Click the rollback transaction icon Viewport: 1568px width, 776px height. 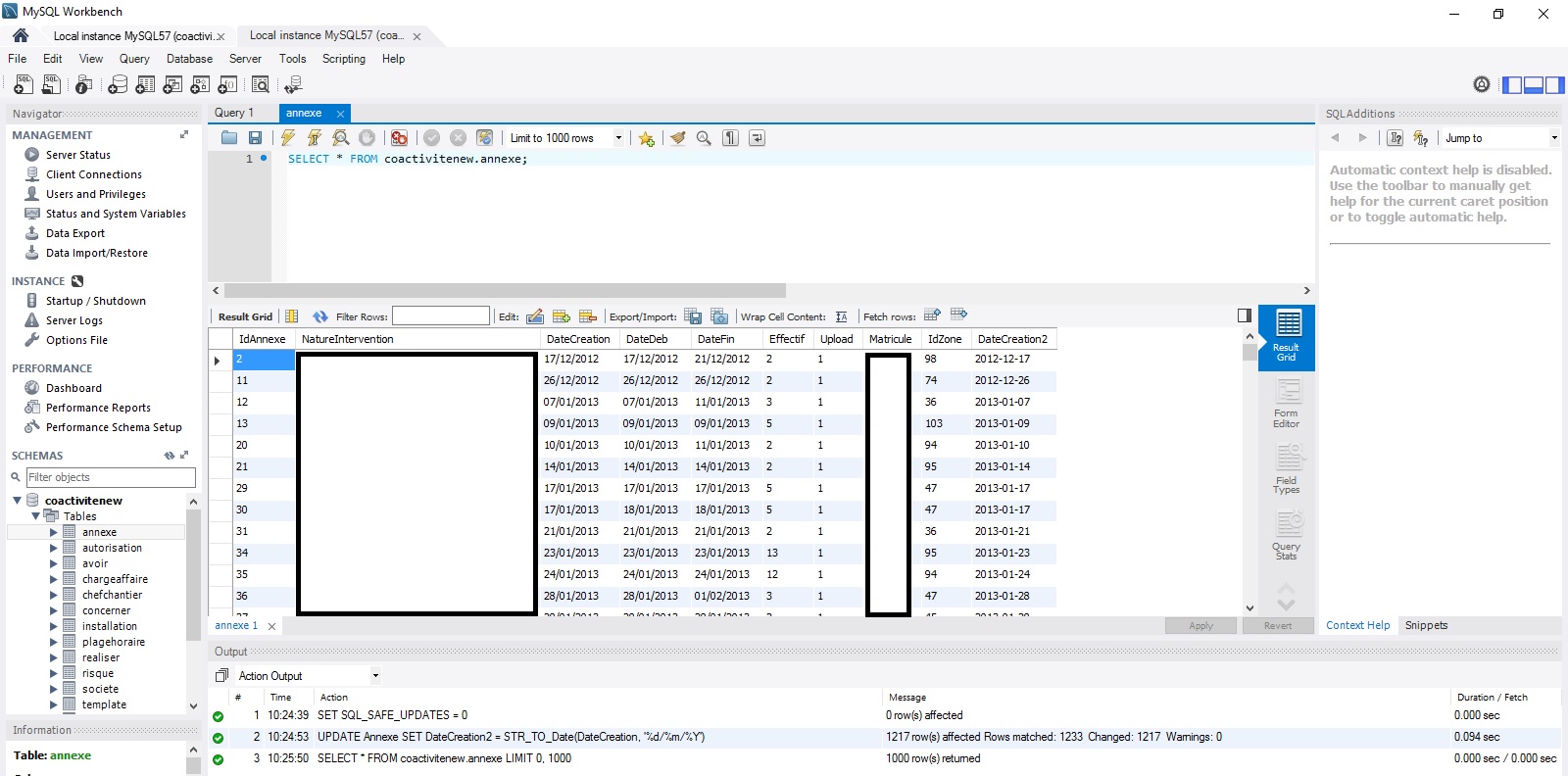(x=458, y=138)
